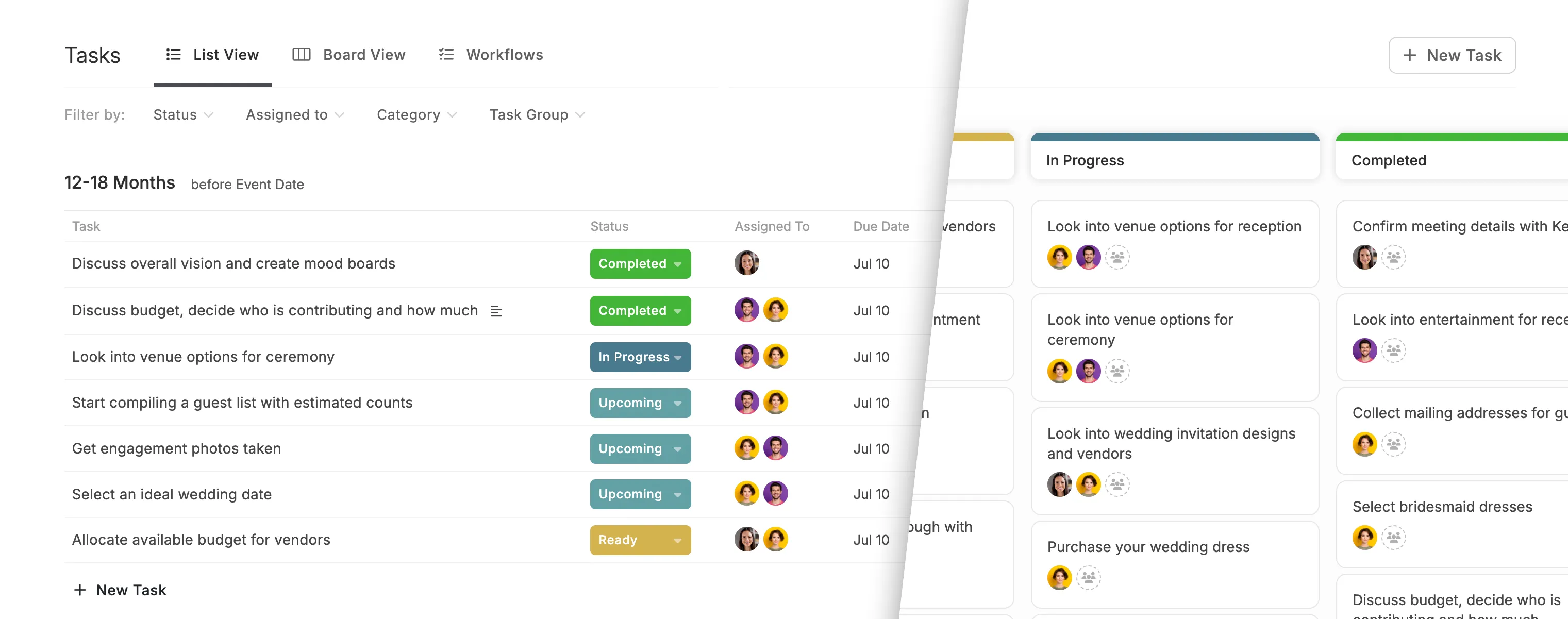Add assignee on Purchase your wedding dress card
The image size is (1568, 619).
pos(1088,578)
